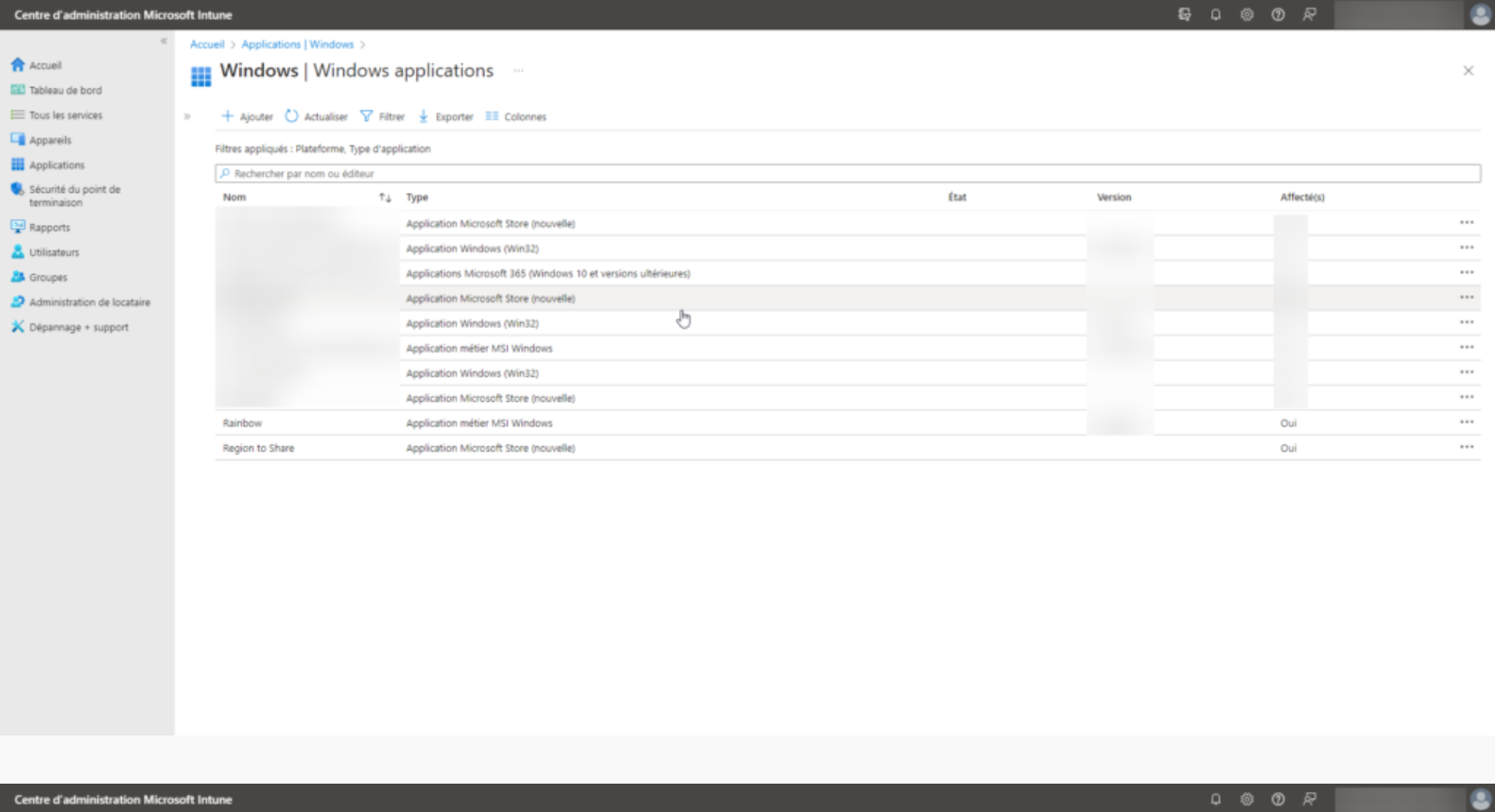Sort by Nom column arrows
This screenshot has width=1495, height=812.
pos(385,198)
